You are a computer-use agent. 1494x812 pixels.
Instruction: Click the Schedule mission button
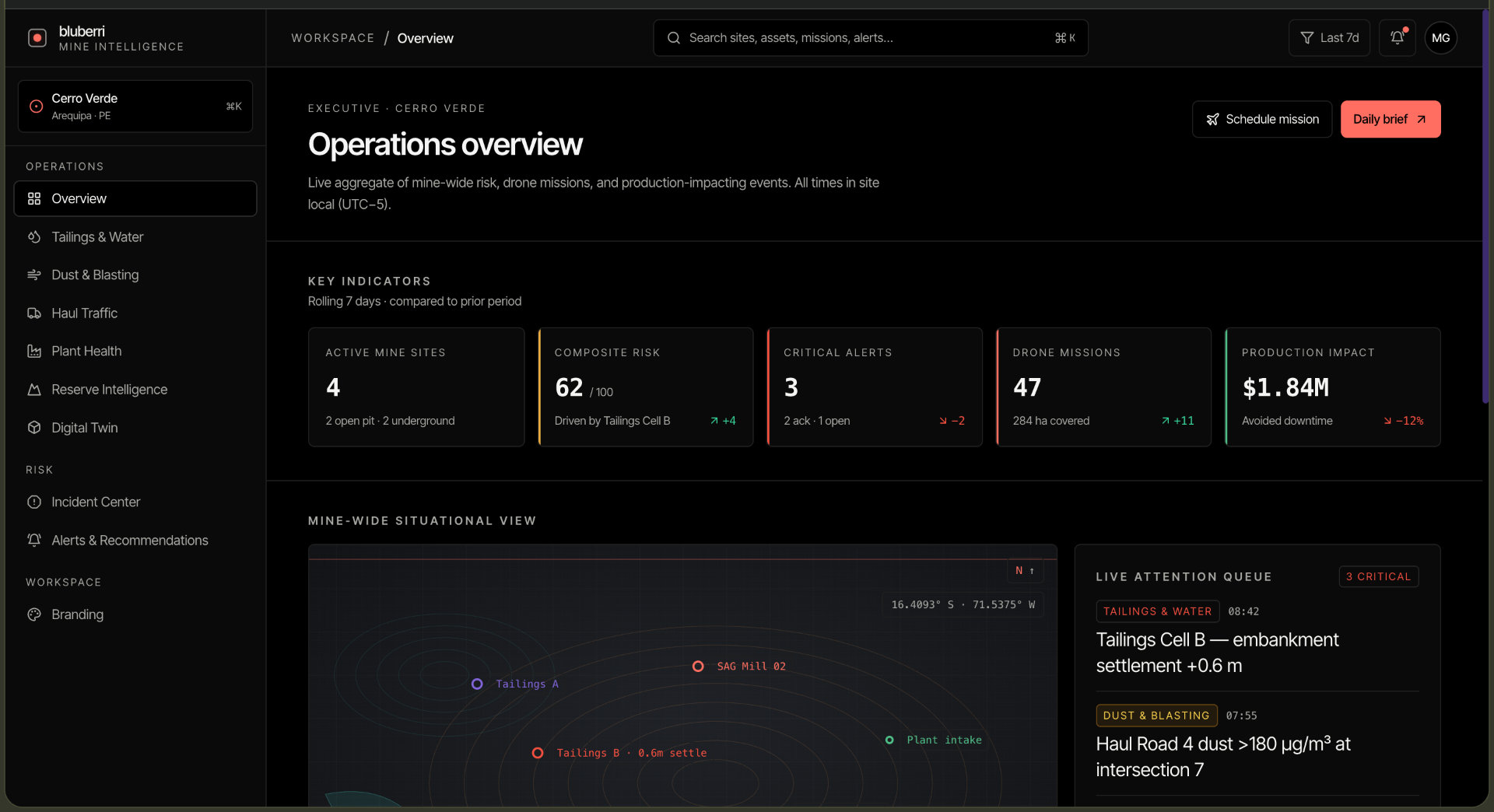click(1261, 119)
